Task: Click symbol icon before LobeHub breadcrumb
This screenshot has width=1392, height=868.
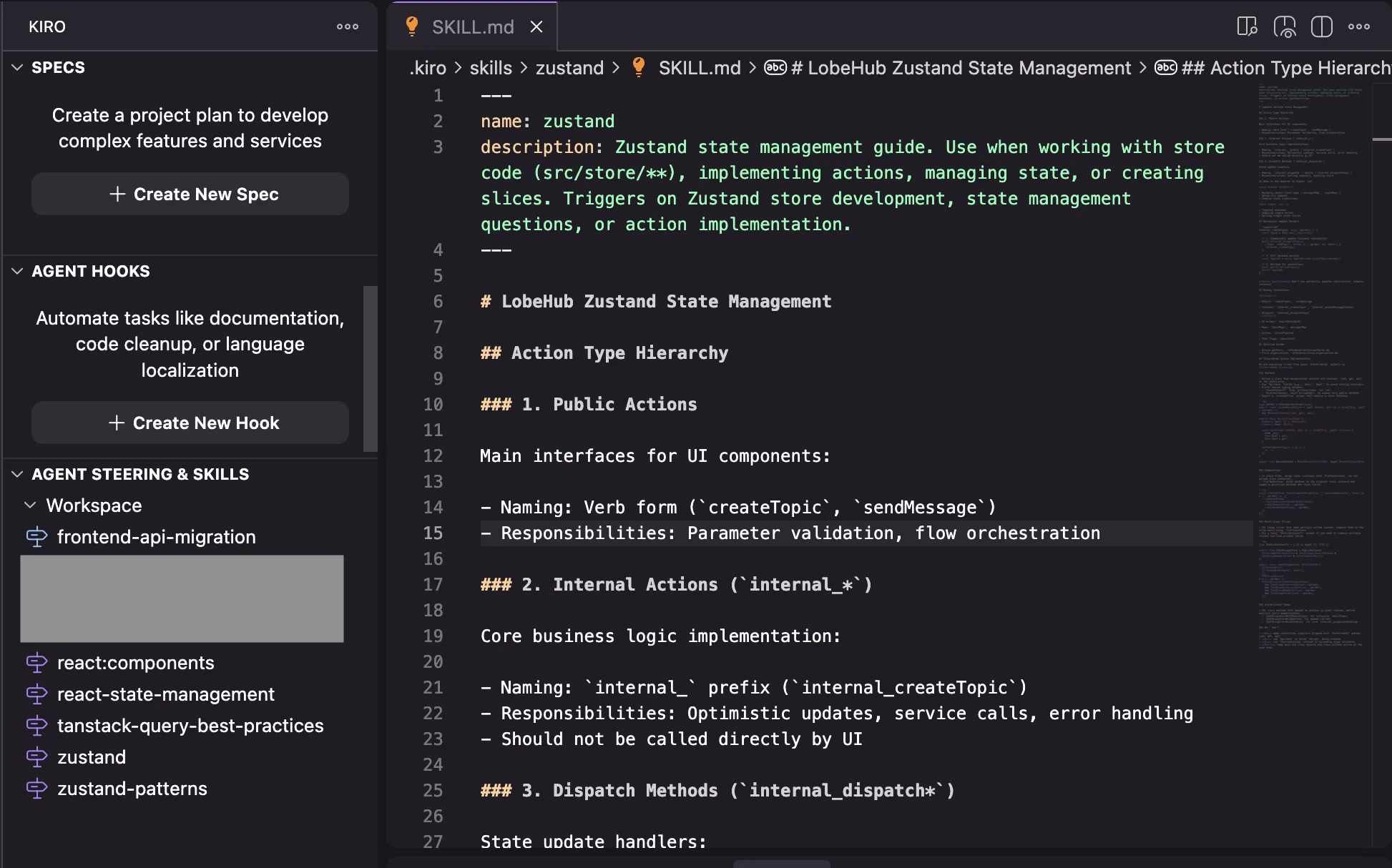Action: click(x=775, y=68)
